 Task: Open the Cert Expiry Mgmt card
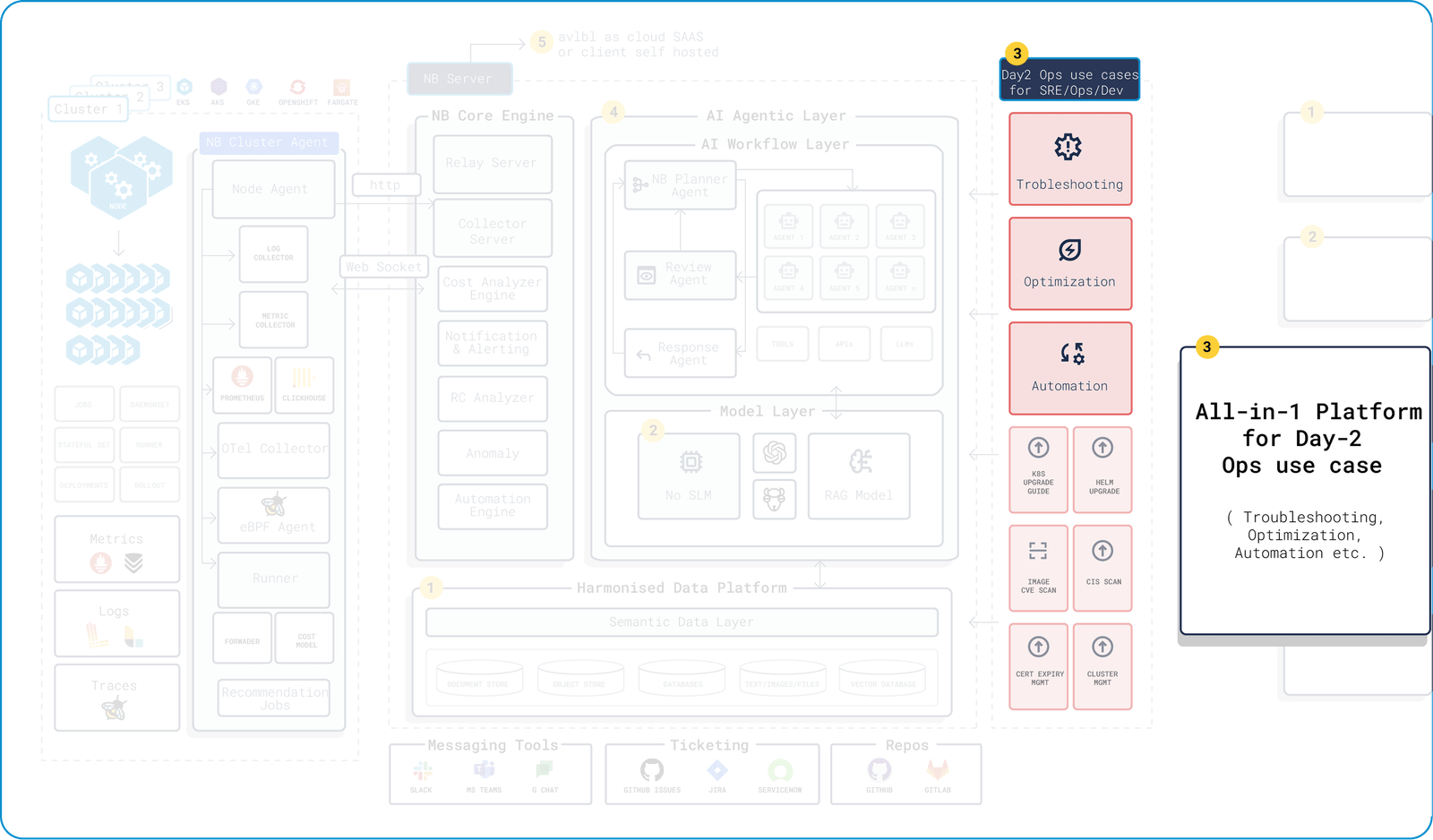pos(1038,666)
